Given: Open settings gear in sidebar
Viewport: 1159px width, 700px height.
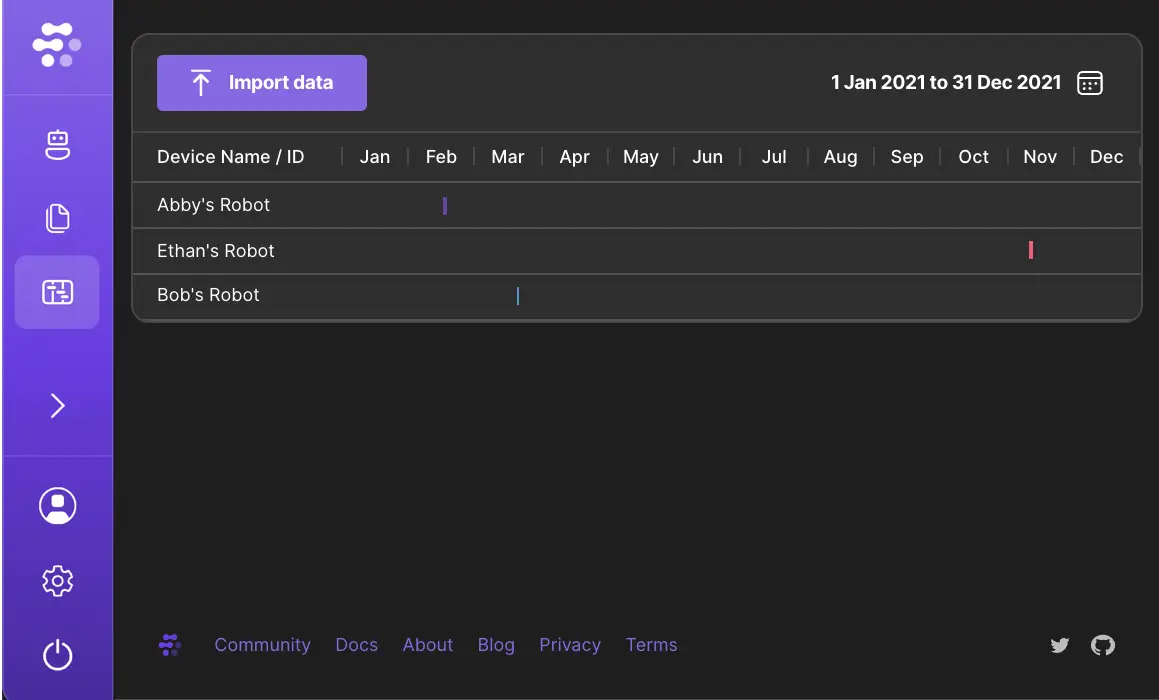Looking at the screenshot, I should [57, 580].
